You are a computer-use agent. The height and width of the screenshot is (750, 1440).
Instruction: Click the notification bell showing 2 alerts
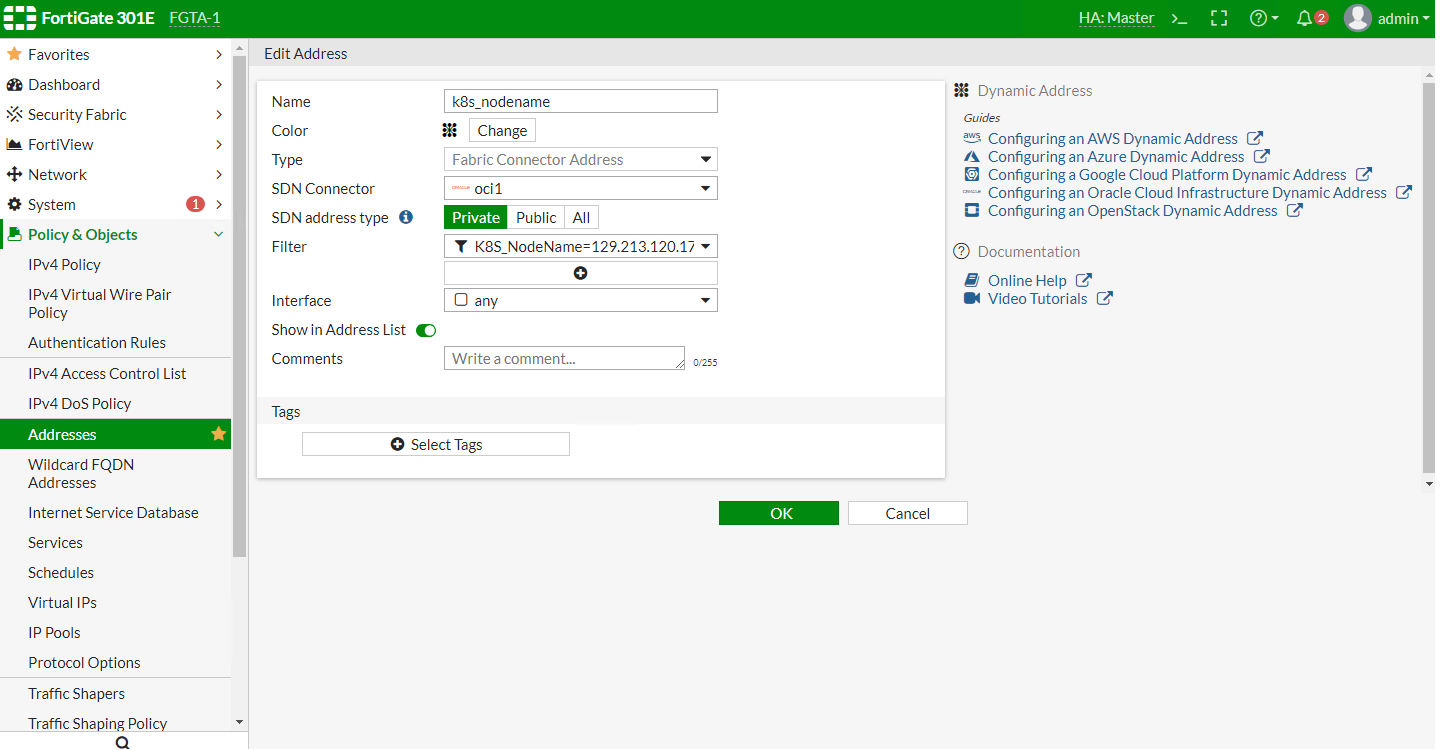(x=1306, y=18)
